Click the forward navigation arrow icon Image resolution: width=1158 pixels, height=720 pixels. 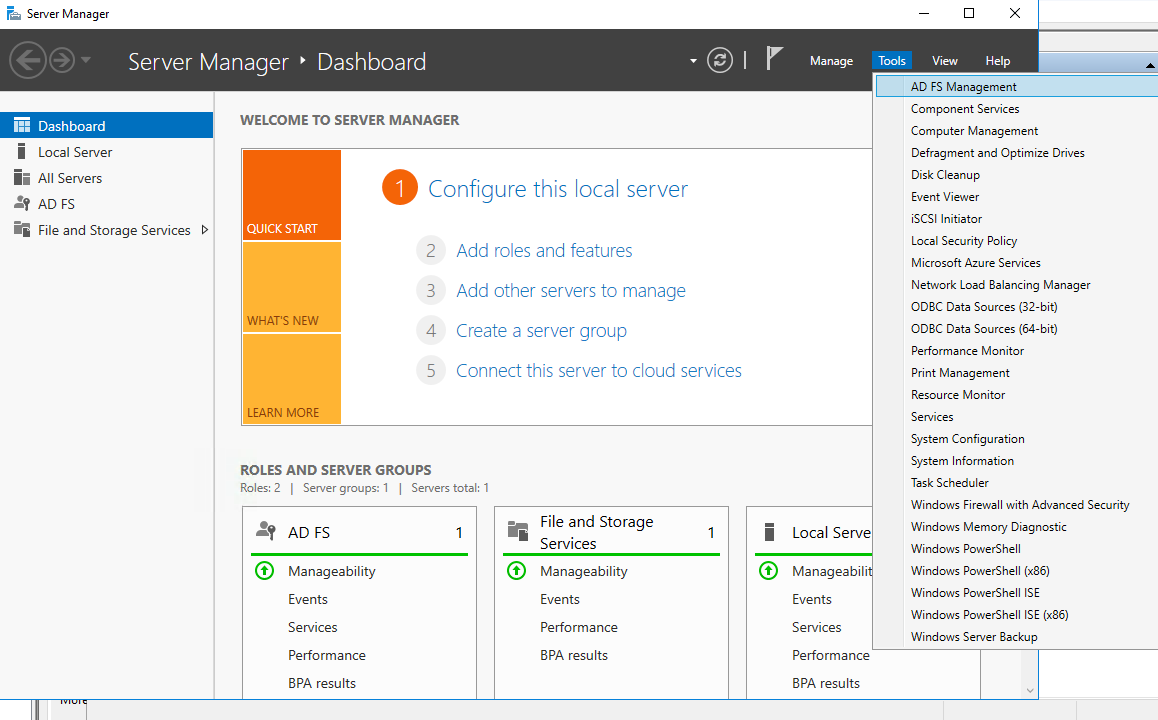[x=62, y=60]
